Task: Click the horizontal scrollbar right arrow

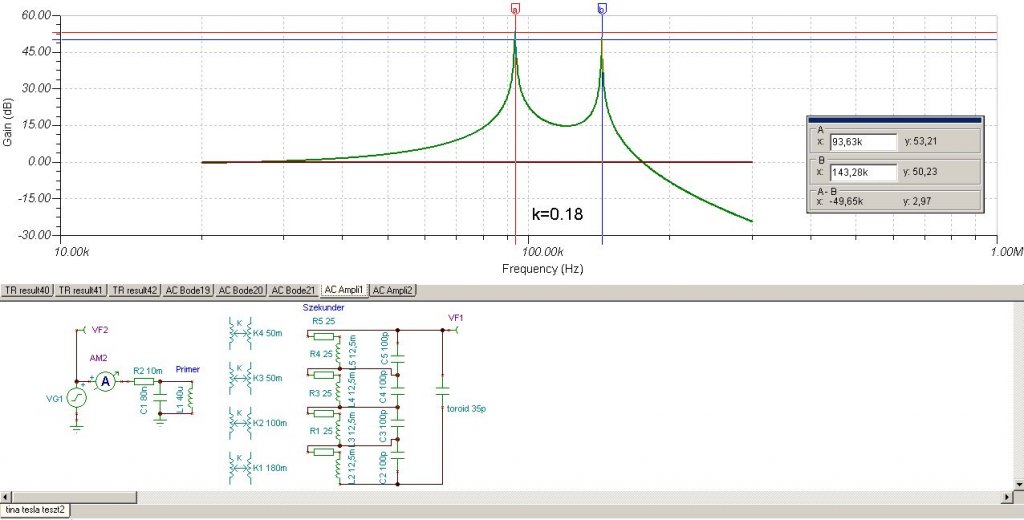Action: [1006, 497]
